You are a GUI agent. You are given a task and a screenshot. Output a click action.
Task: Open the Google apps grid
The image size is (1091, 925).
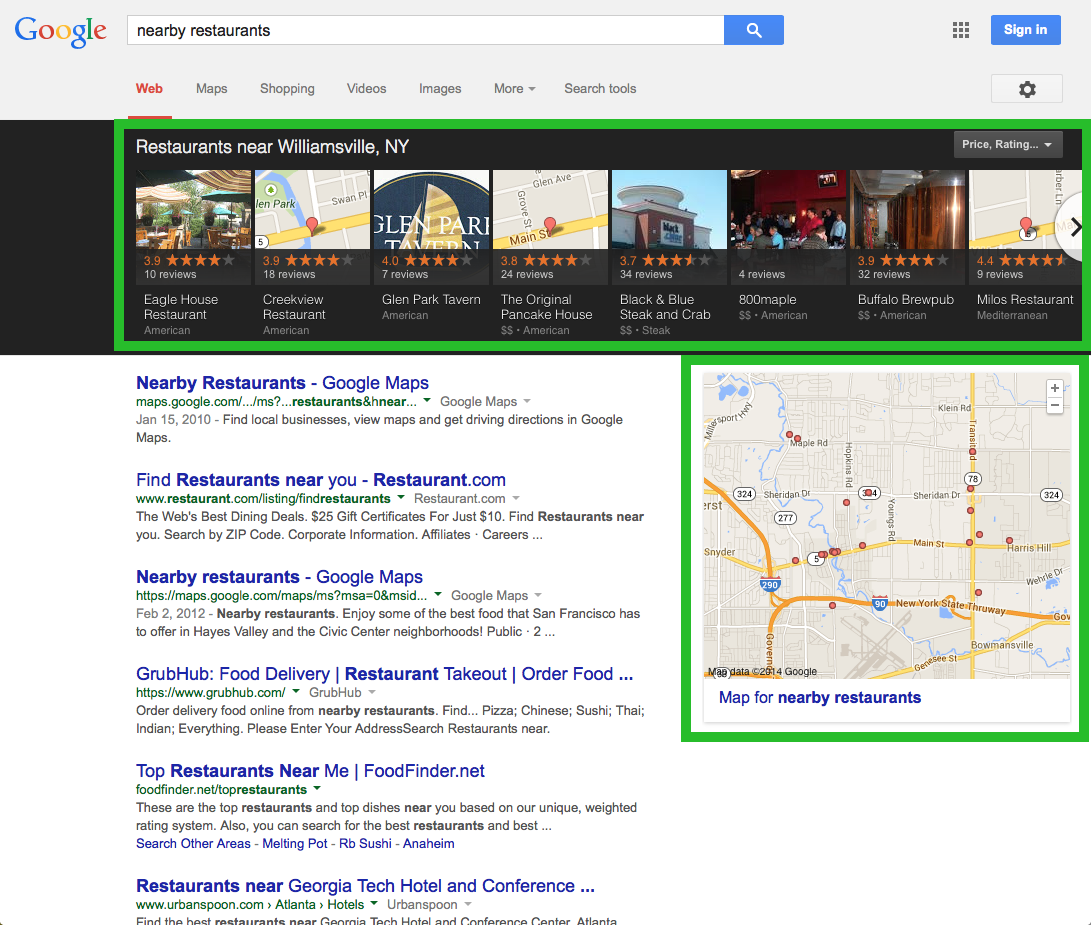click(961, 30)
